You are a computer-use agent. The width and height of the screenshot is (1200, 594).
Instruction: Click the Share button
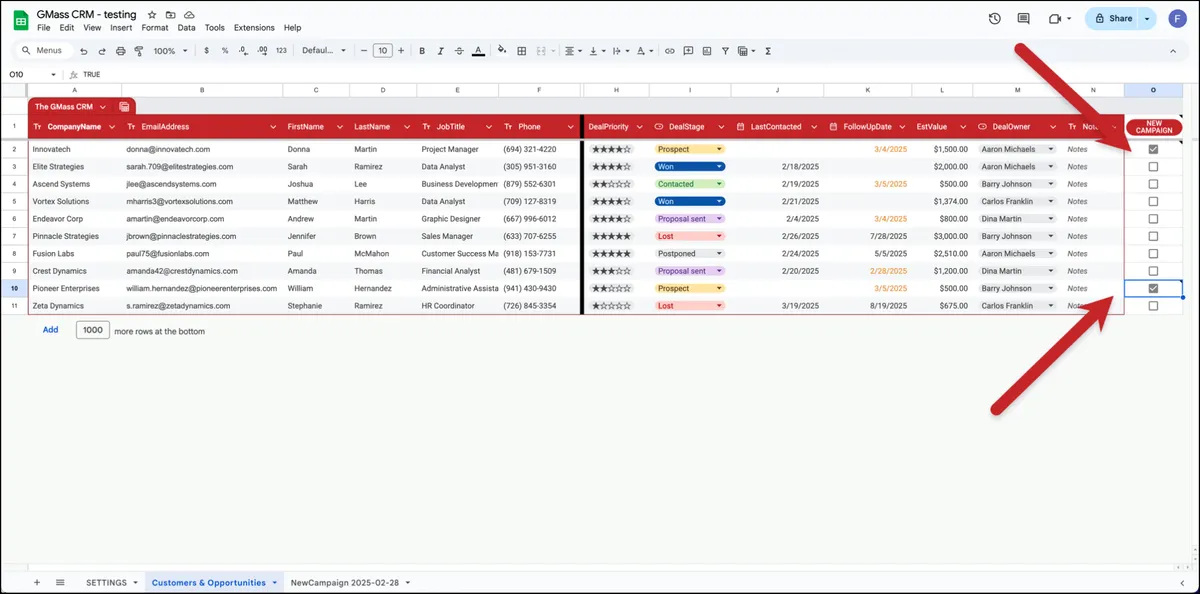[x=1112, y=18]
